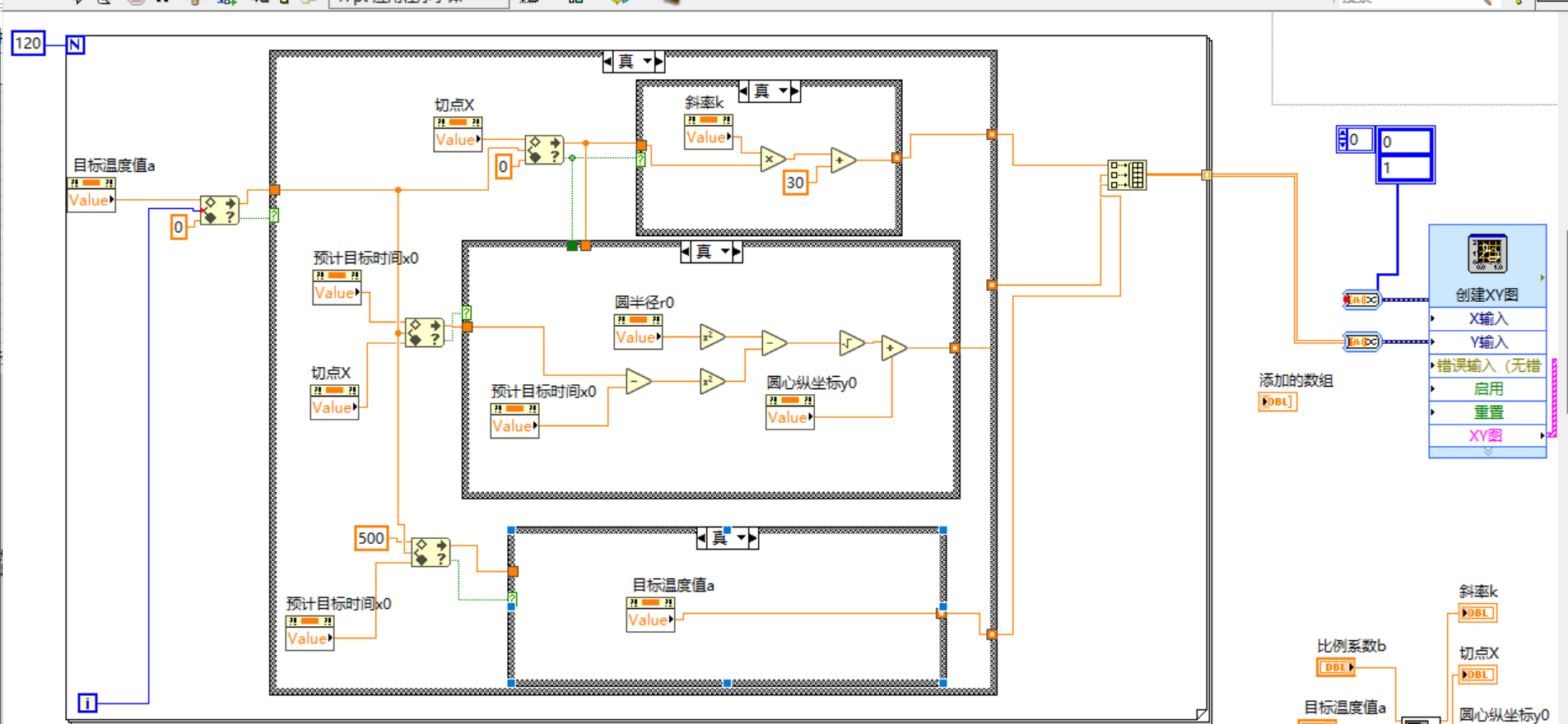Screen dimensions: 1568x724
Task: Select the 添加的数组 DBL array indicator
Action: tap(1277, 401)
